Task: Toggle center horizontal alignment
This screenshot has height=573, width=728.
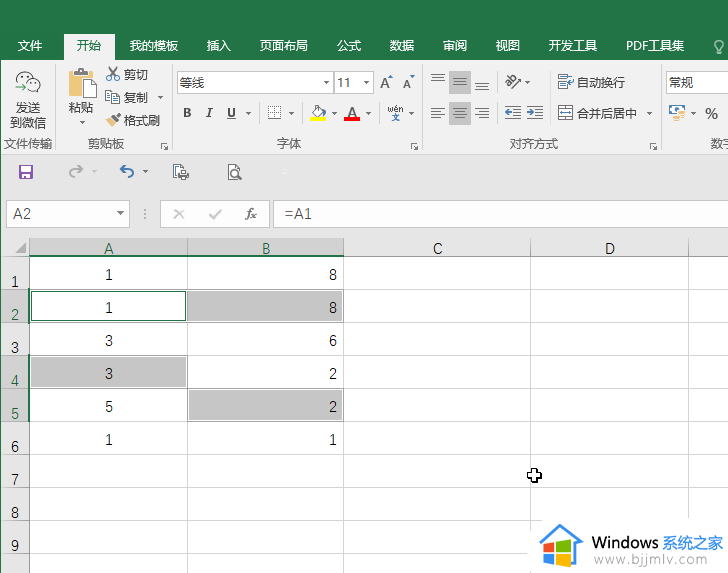Action: coord(460,113)
